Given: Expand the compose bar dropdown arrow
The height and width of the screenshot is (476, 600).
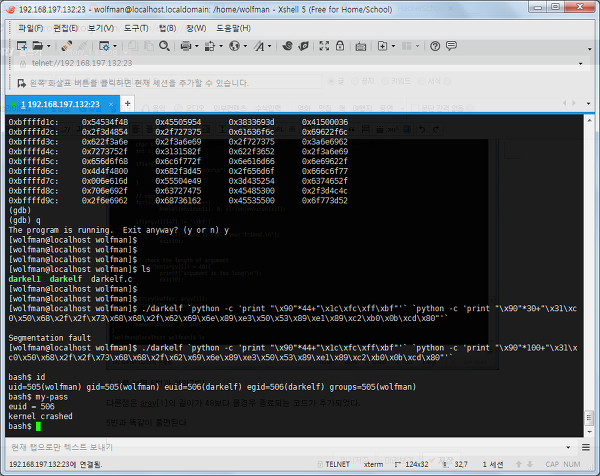Looking at the screenshot, I should (568, 447).
